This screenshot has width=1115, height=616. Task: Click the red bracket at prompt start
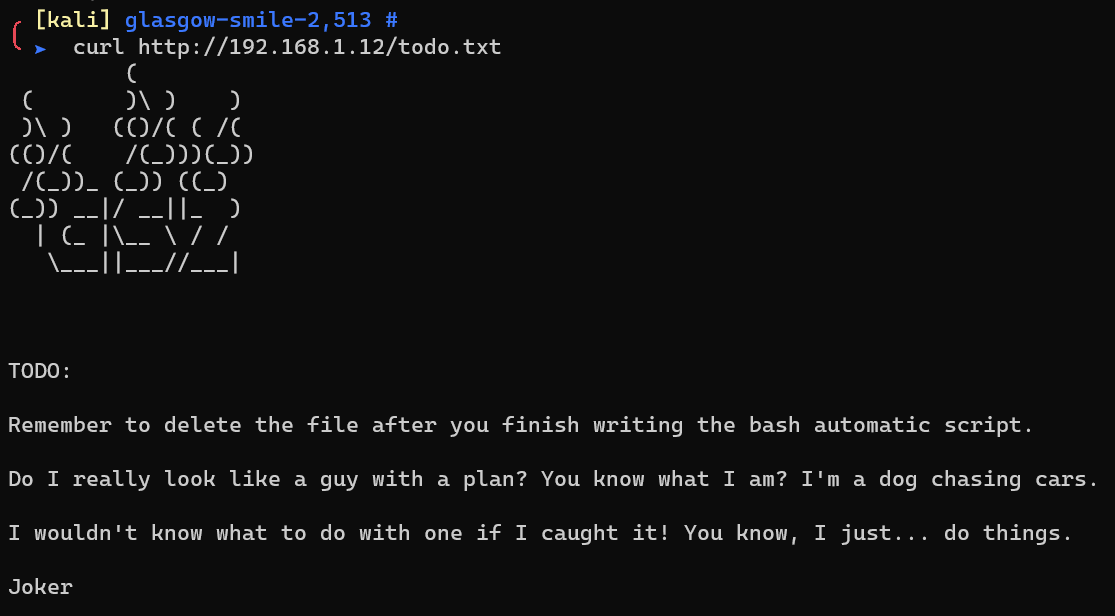click(x=16, y=34)
